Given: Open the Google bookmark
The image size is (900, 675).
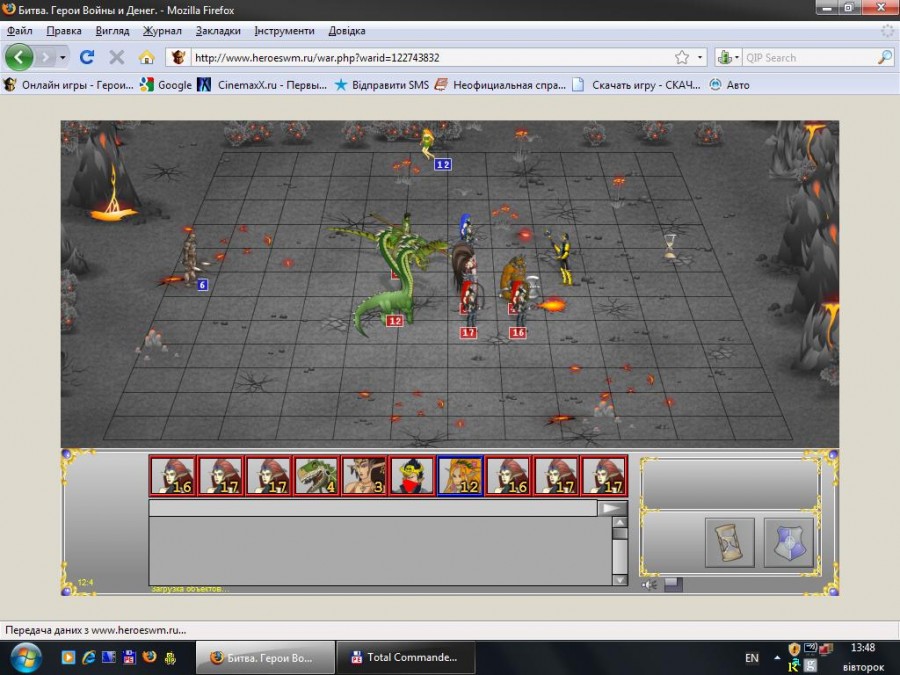Looking at the screenshot, I should pyautogui.click(x=166, y=85).
